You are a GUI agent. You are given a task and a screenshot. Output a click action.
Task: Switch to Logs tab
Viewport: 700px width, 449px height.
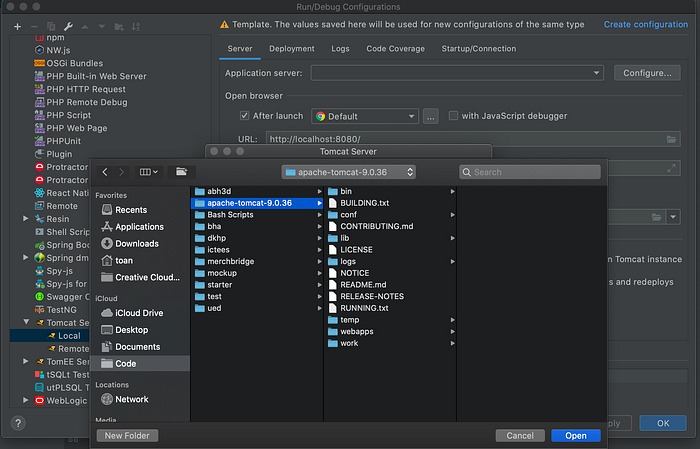click(x=340, y=49)
